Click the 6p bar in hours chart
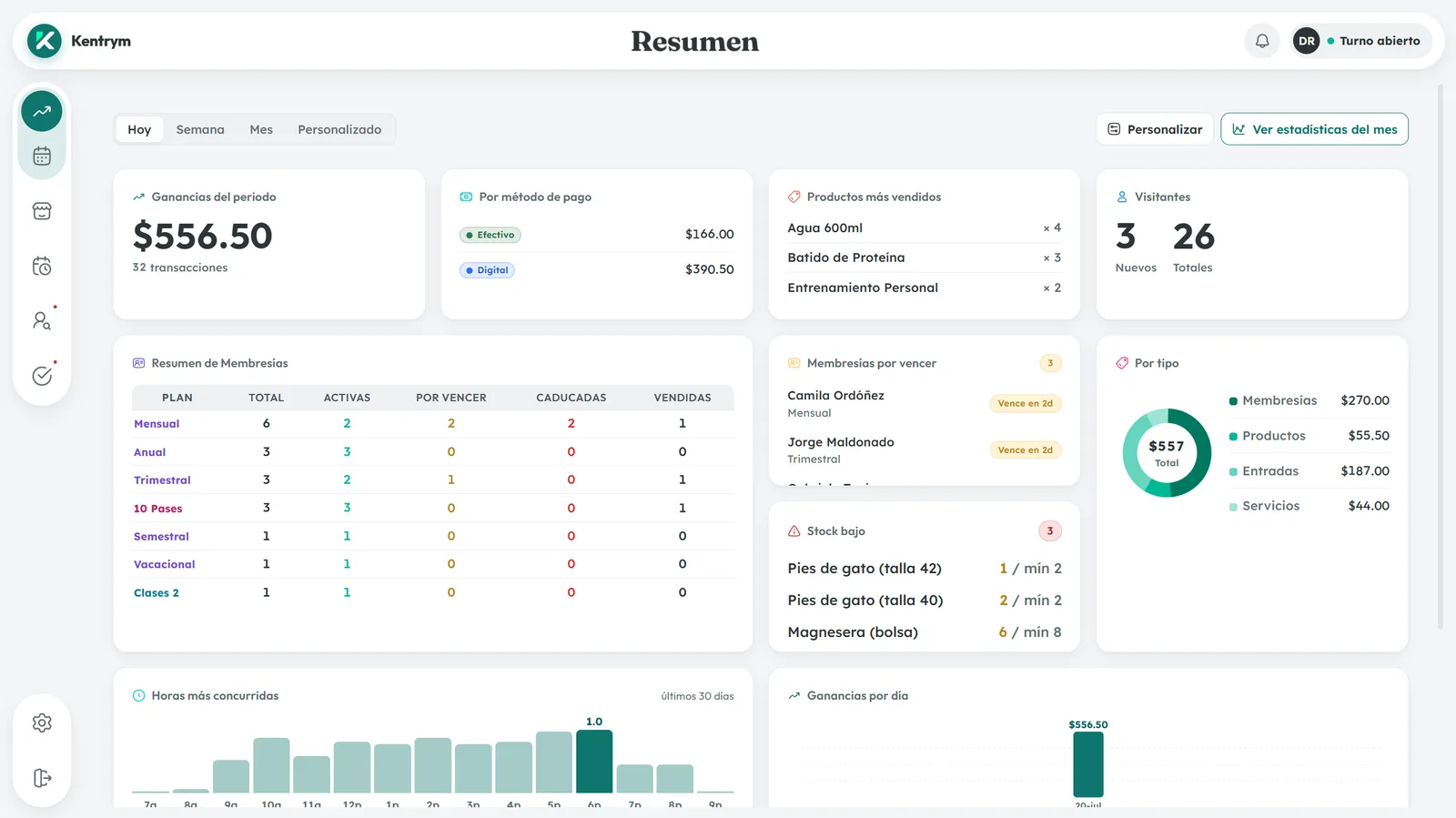 [594, 762]
